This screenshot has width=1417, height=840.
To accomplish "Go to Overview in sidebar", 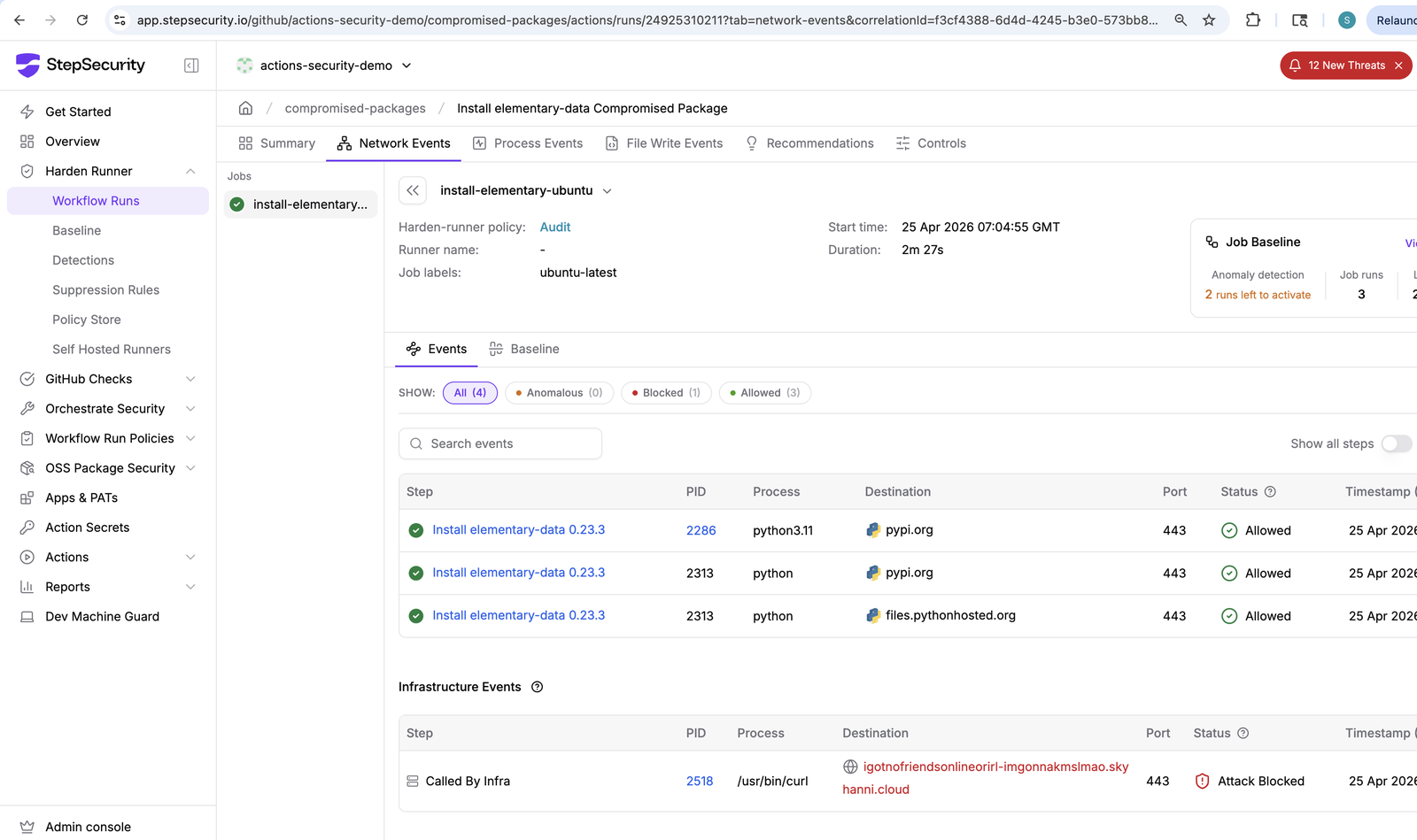I will click(x=73, y=142).
